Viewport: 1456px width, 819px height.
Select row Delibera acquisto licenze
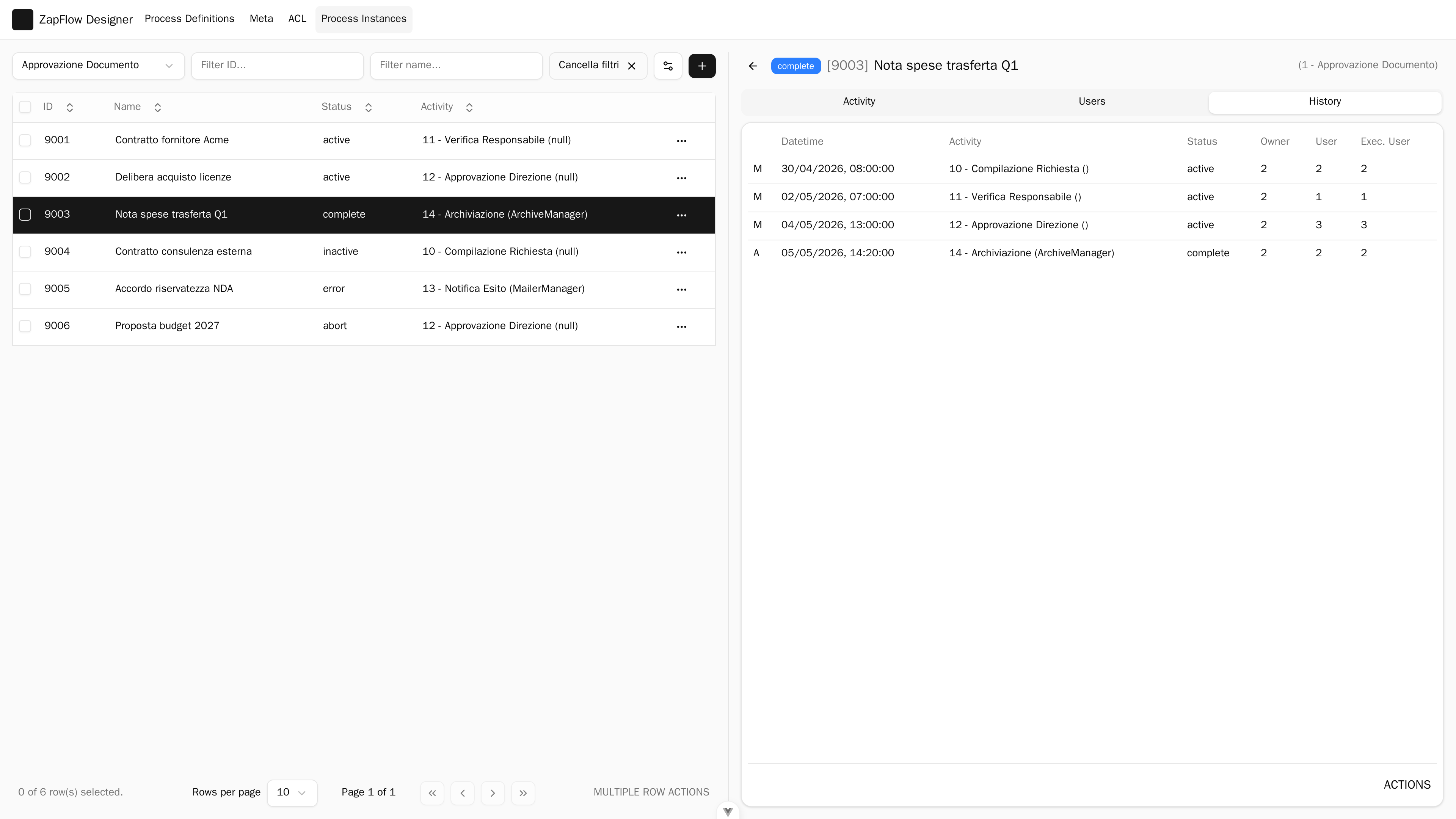(364, 178)
